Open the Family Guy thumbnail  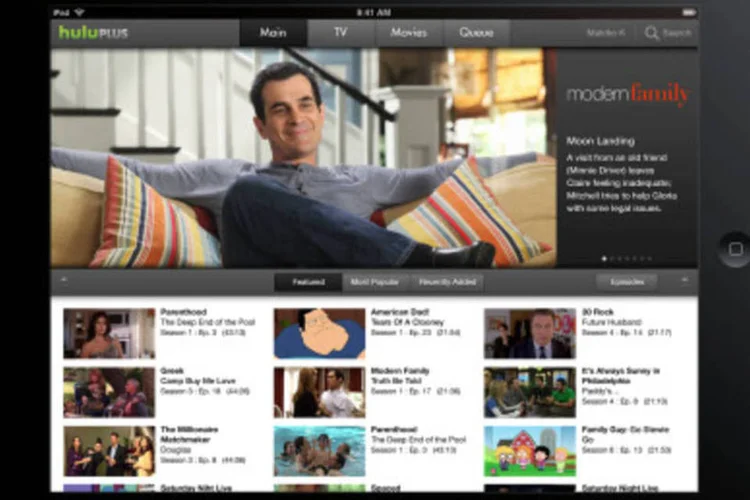click(530, 451)
